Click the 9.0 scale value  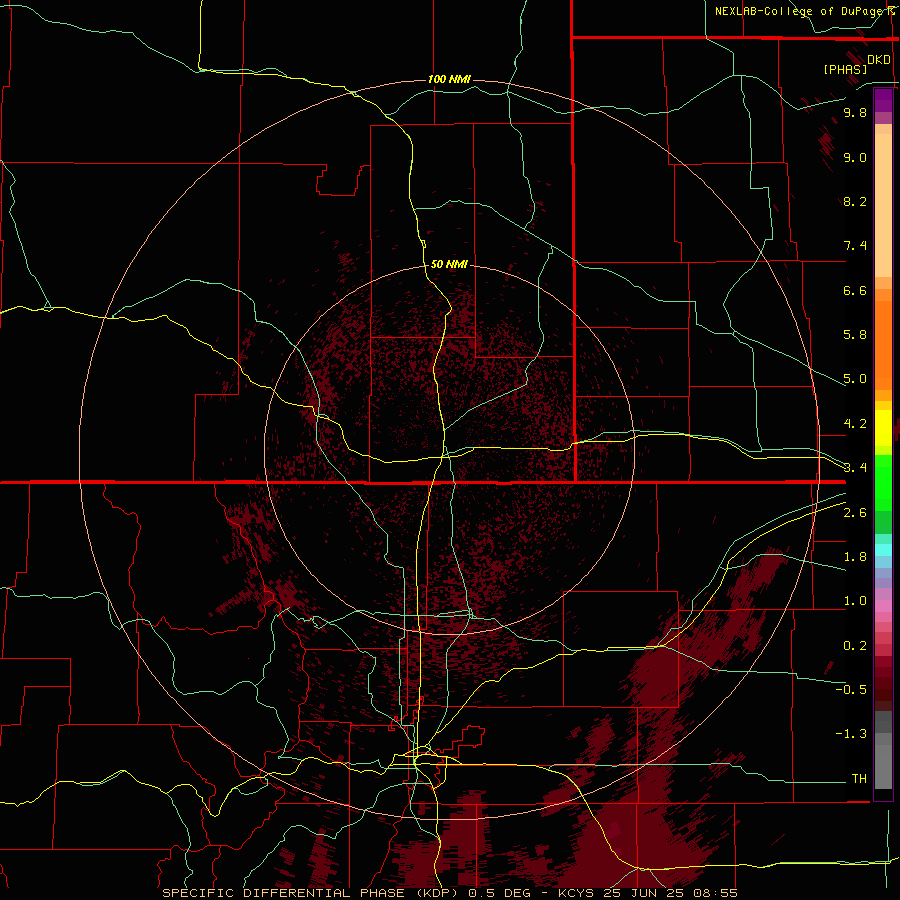pos(855,157)
